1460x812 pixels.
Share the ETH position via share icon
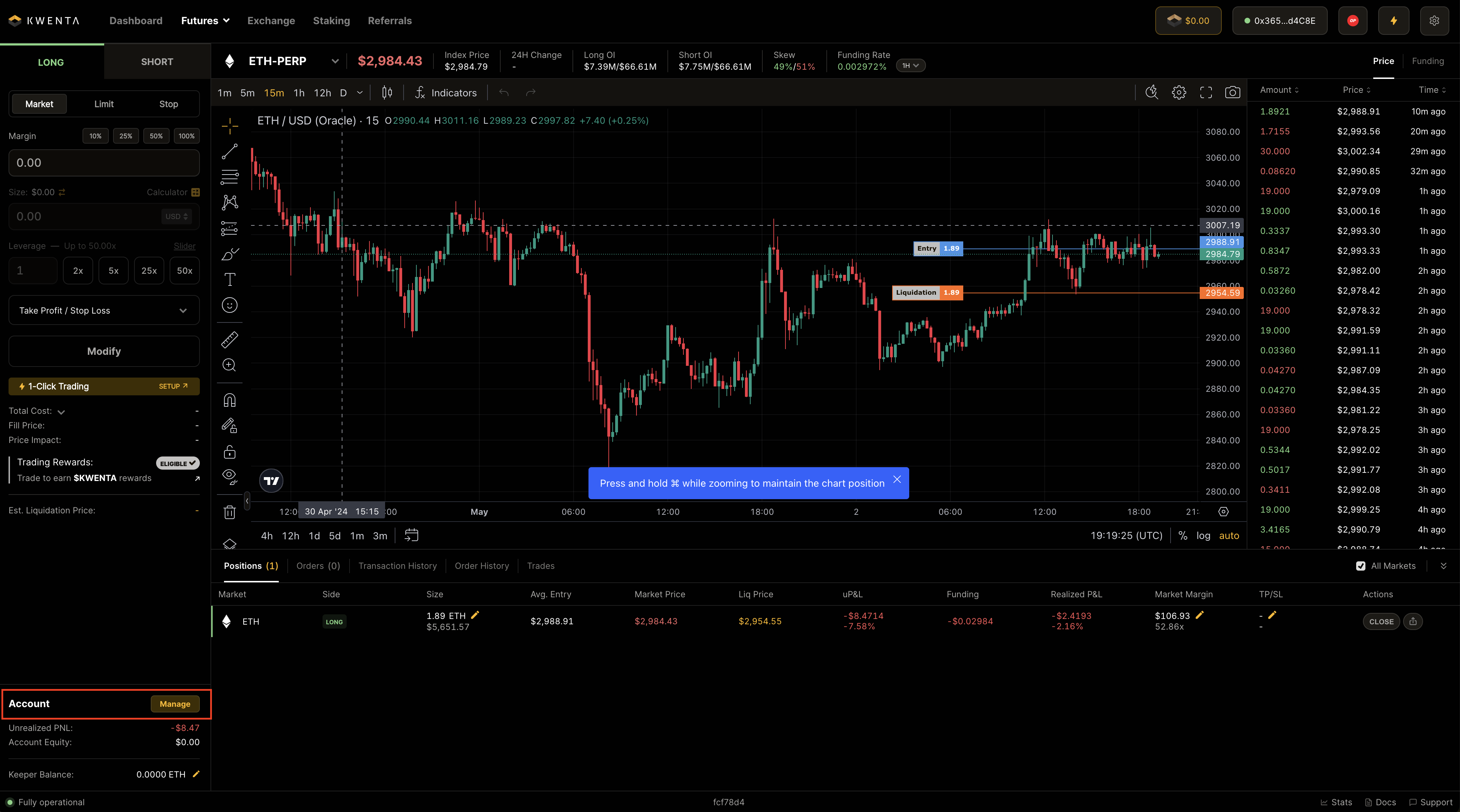coord(1413,621)
